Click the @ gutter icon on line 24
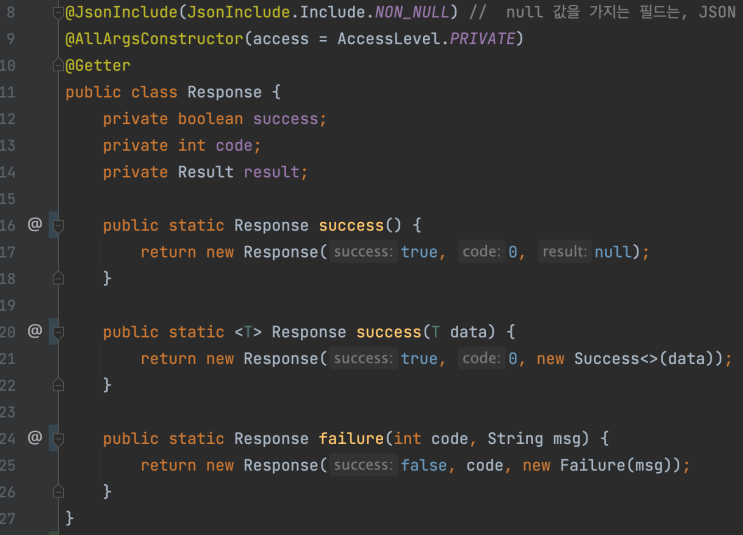 (x=35, y=437)
